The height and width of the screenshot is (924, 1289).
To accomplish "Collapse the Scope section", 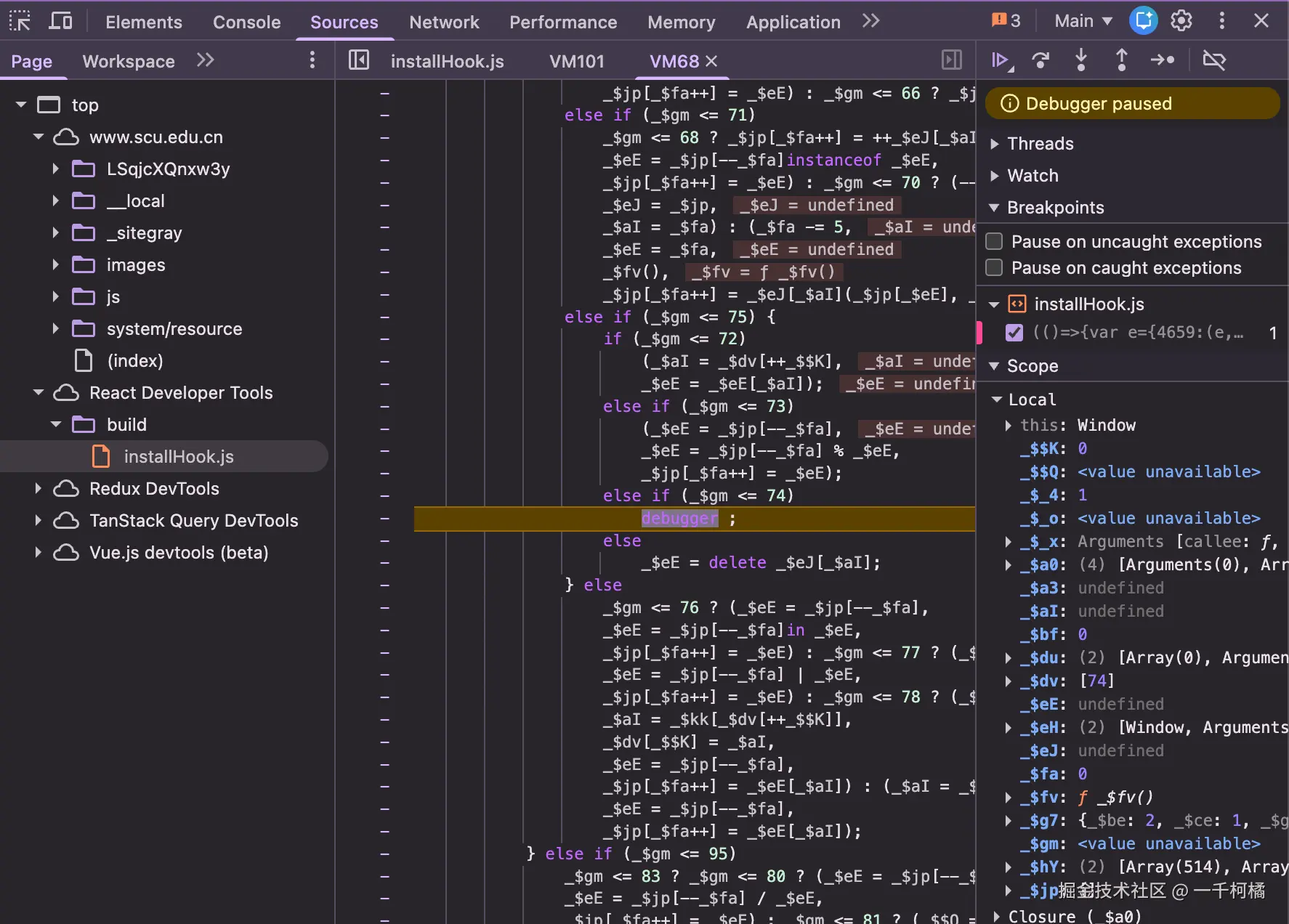I will pyautogui.click(x=995, y=366).
